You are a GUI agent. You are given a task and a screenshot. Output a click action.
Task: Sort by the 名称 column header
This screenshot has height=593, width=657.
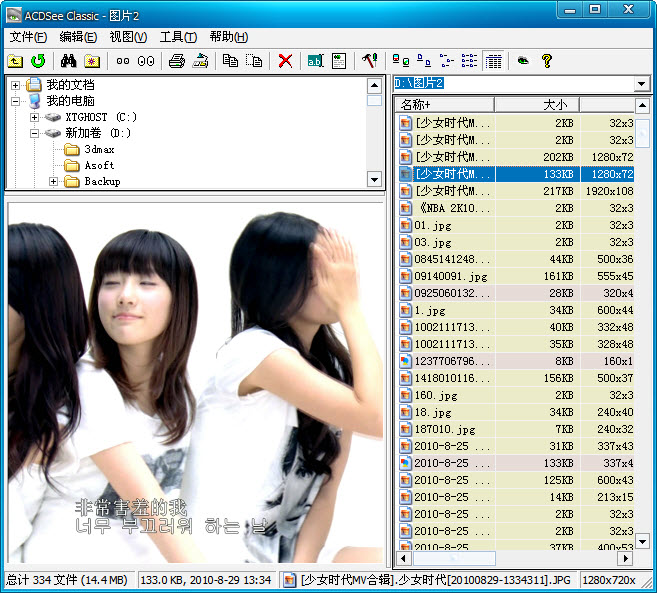[x=443, y=105]
